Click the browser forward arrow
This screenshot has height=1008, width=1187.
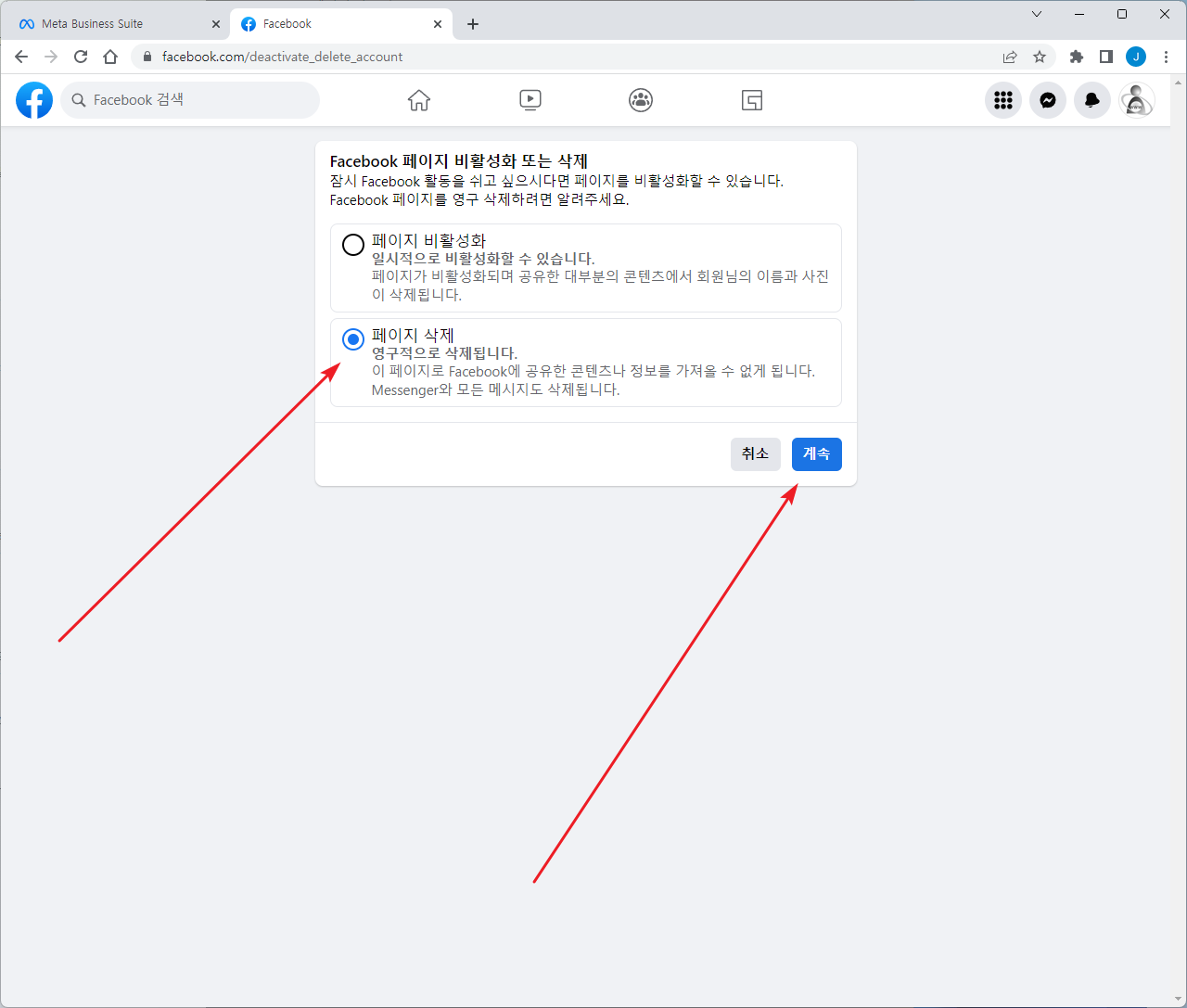(x=51, y=57)
